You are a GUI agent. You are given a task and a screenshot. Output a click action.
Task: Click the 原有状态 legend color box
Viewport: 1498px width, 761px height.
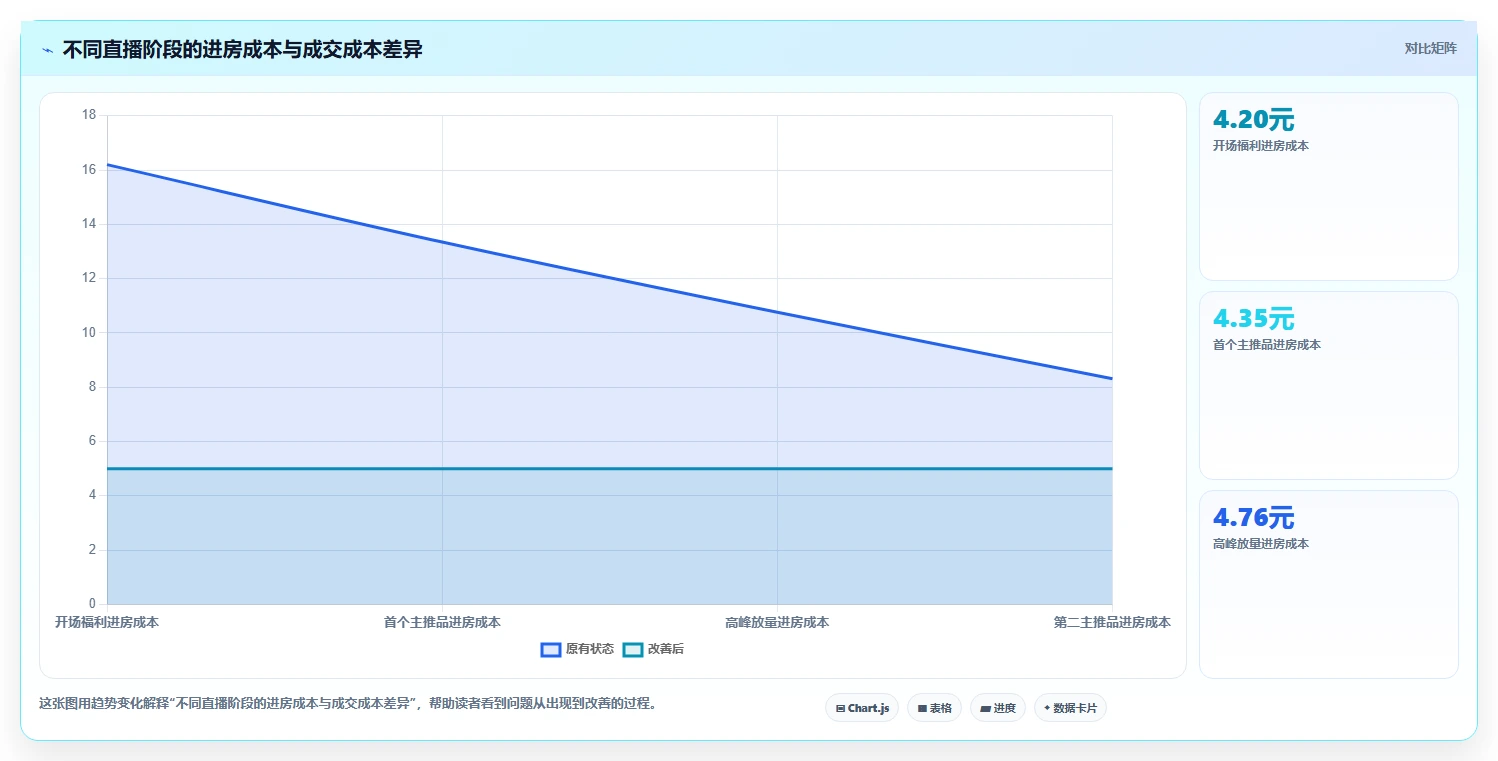[551, 649]
